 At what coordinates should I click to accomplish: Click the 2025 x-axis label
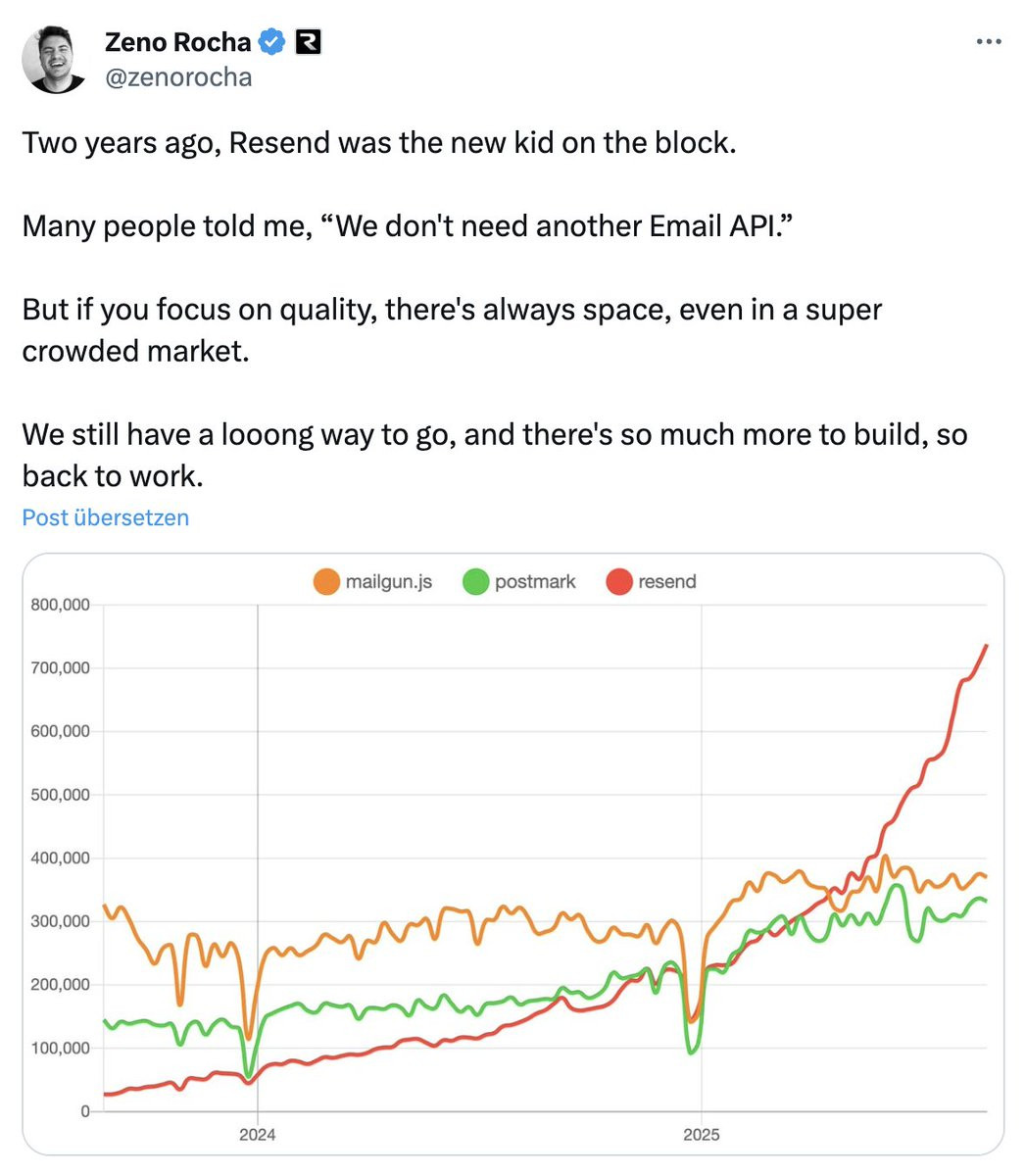pyautogui.click(x=701, y=1135)
